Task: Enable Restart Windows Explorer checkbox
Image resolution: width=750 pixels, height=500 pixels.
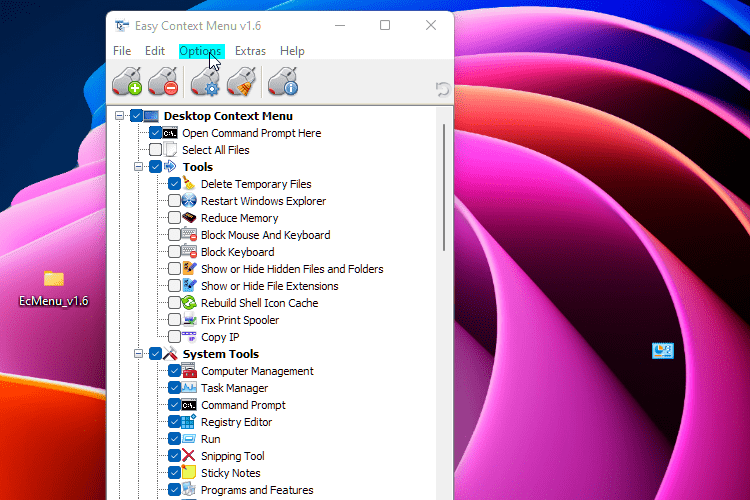Action: [x=174, y=200]
